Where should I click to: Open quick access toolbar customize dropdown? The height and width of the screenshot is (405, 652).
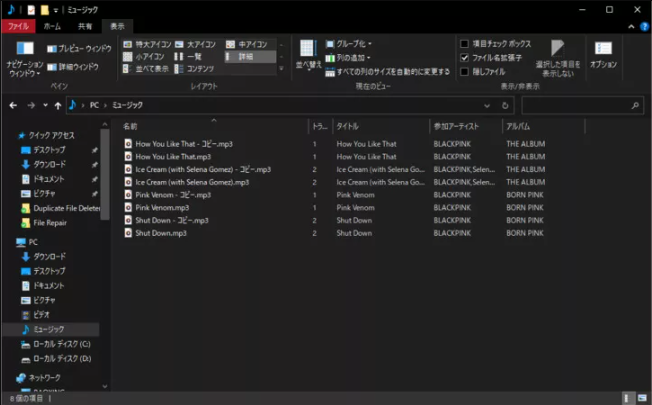pyautogui.click(x=55, y=10)
